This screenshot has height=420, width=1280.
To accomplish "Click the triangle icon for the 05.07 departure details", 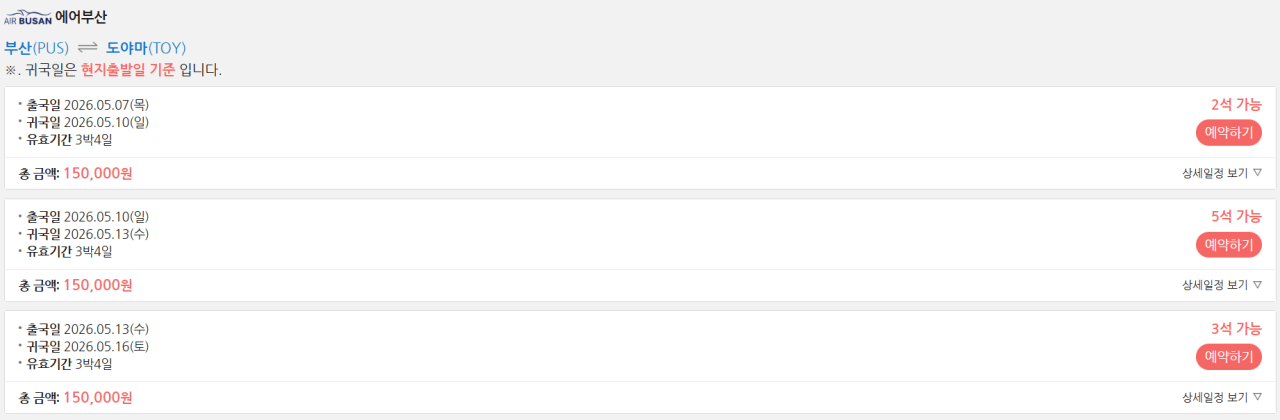I will coord(1257,172).
